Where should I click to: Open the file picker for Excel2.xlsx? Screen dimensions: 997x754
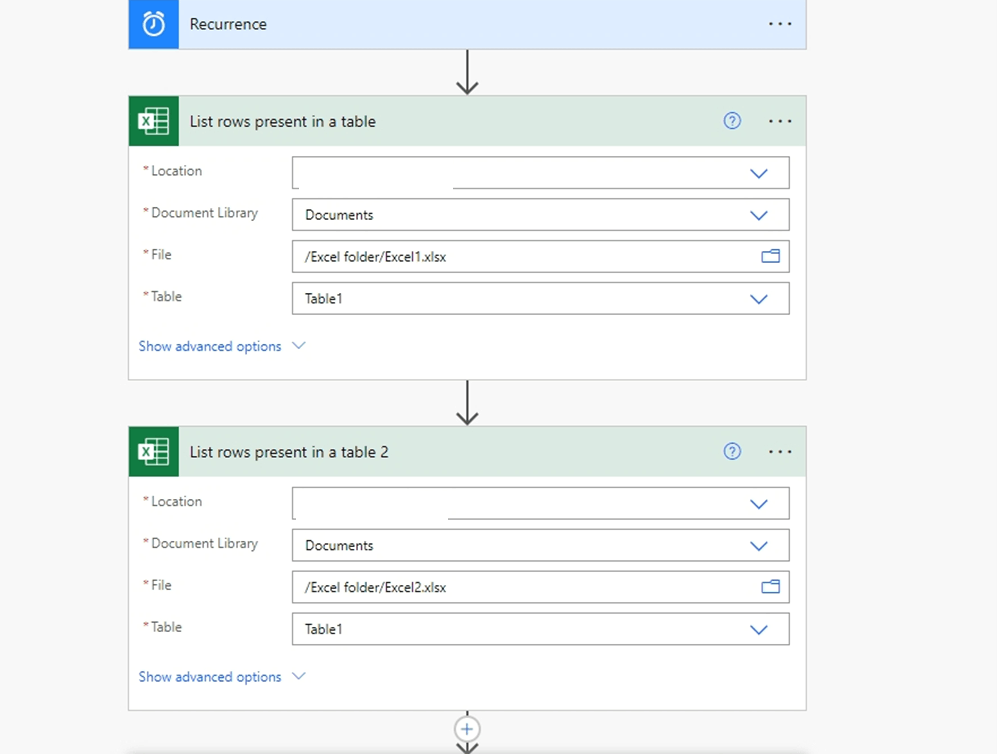(x=770, y=587)
